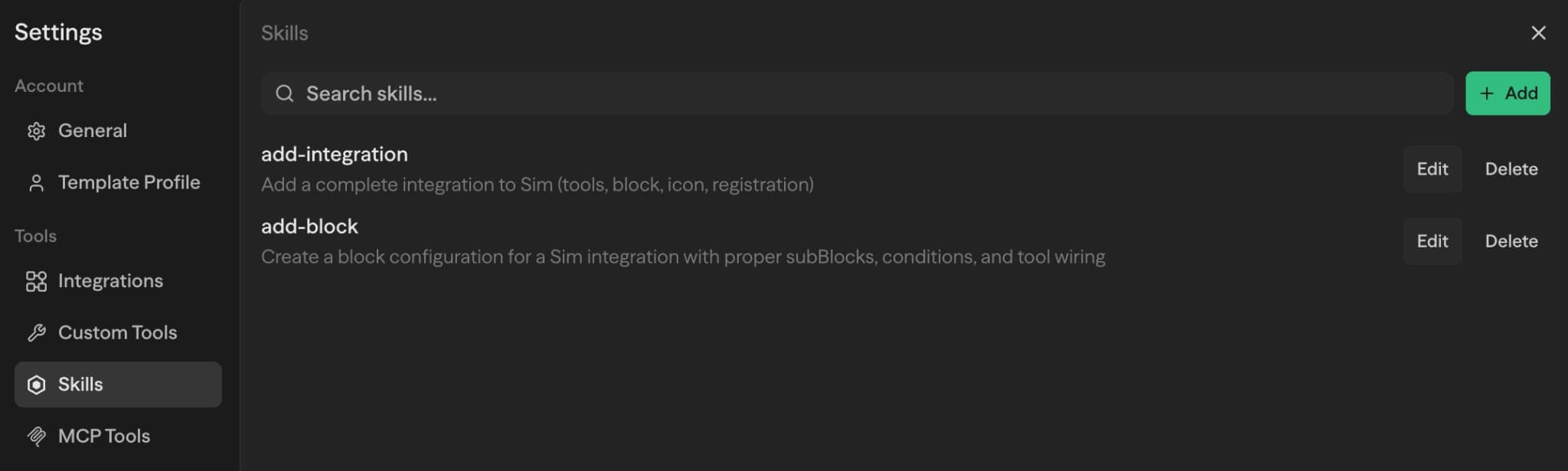Click the General gear icon

pyautogui.click(x=36, y=131)
